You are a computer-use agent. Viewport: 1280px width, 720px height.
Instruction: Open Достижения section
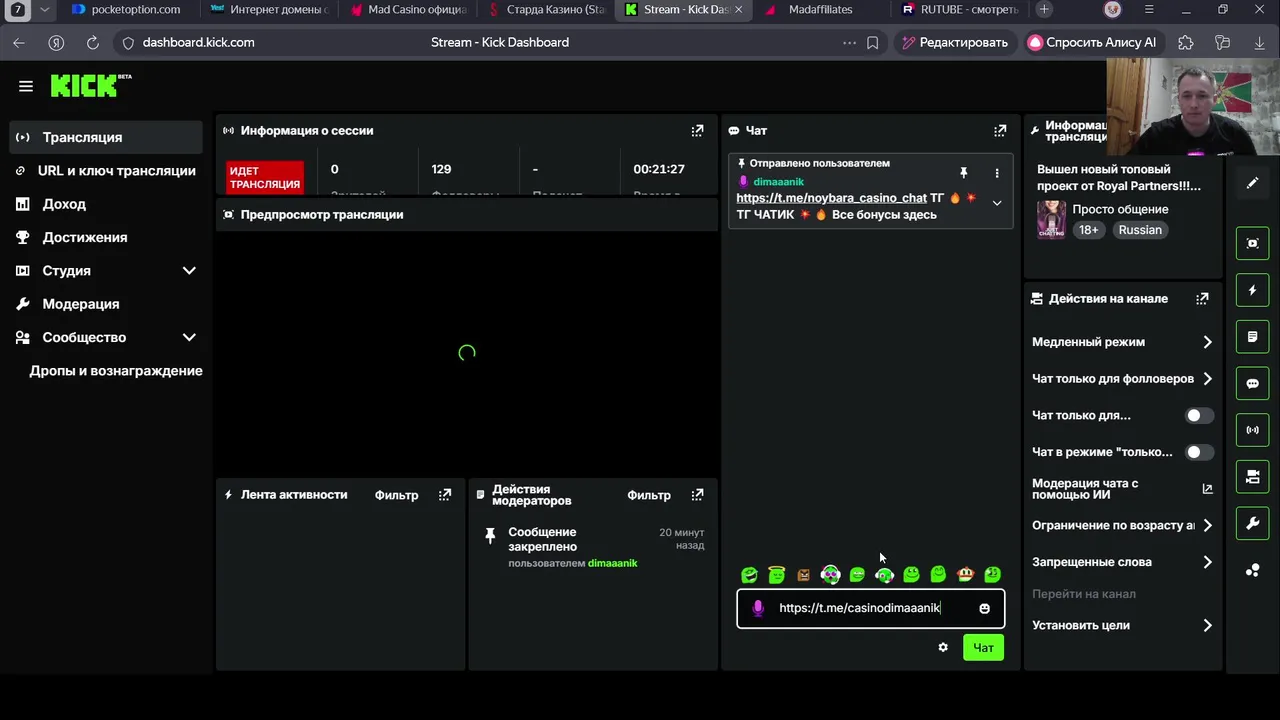(x=106, y=237)
